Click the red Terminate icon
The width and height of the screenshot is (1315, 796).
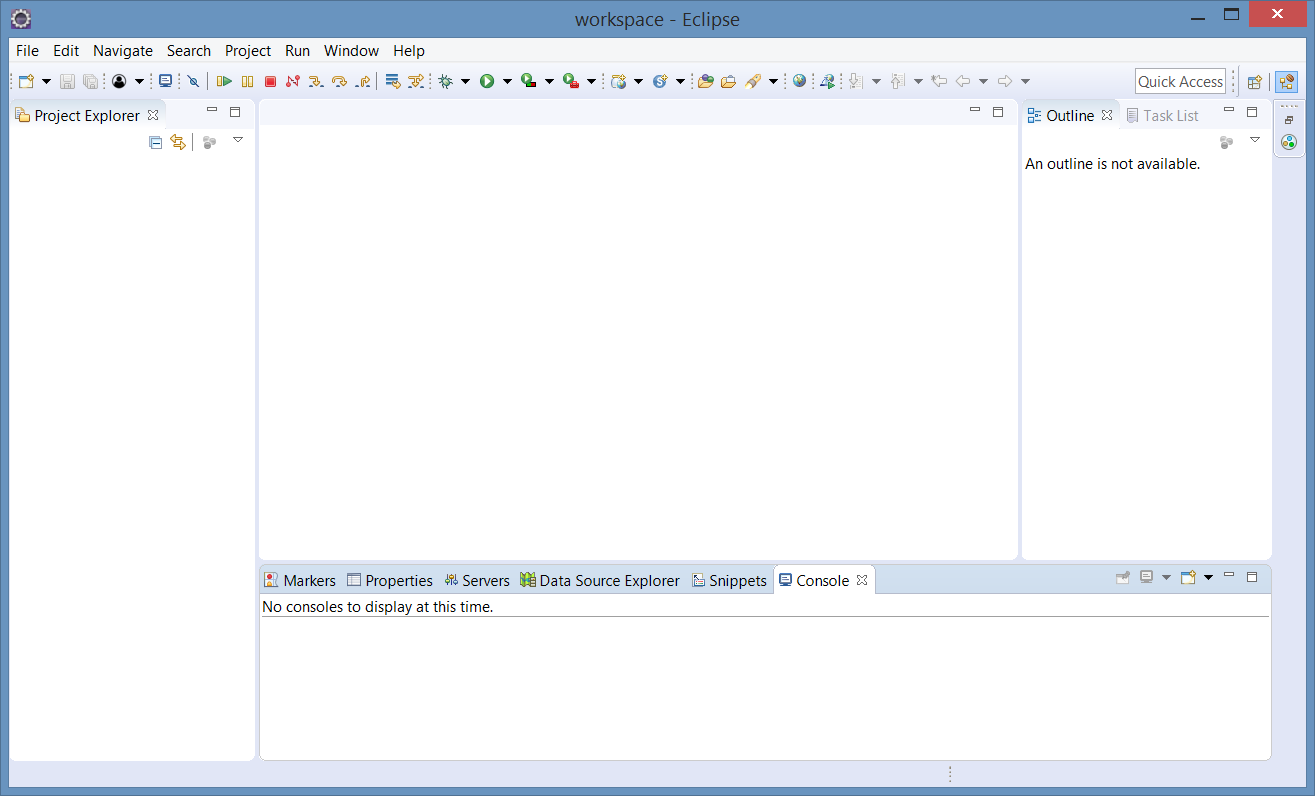[270, 81]
